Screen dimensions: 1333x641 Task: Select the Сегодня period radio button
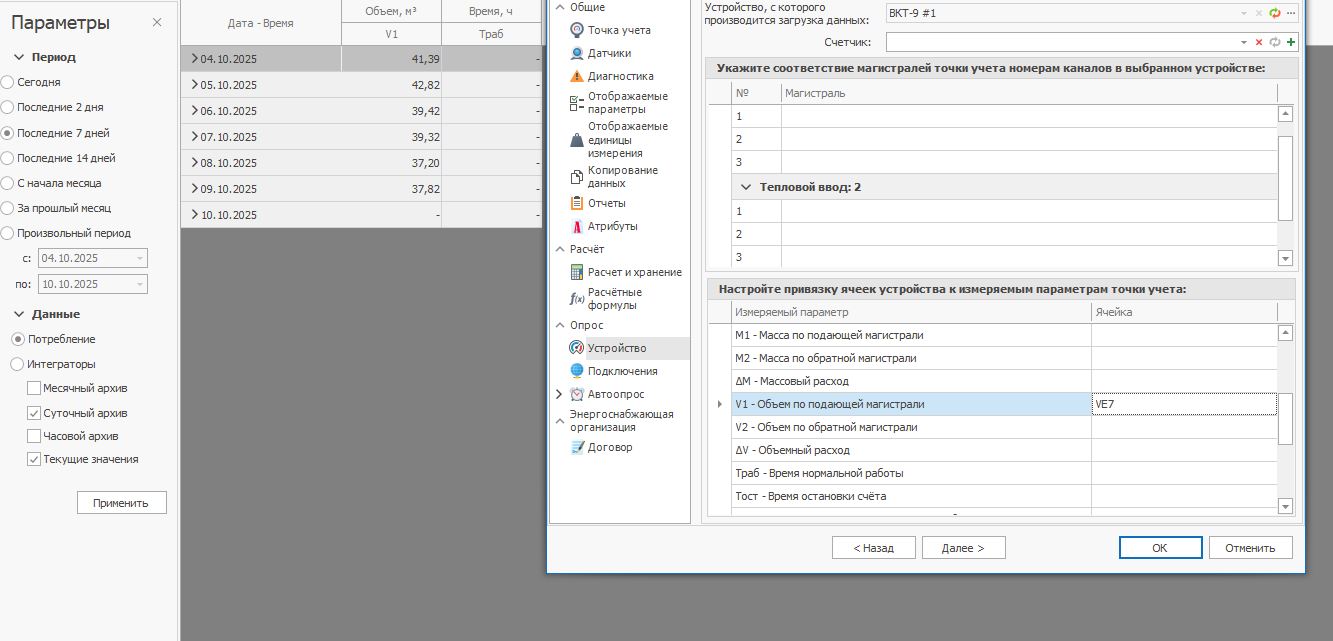pos(8,82)
